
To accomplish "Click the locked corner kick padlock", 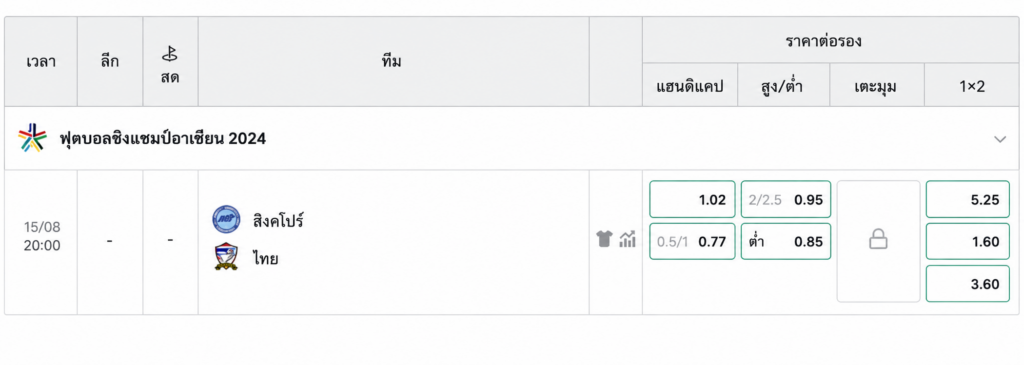I will [x=878, y=241].
